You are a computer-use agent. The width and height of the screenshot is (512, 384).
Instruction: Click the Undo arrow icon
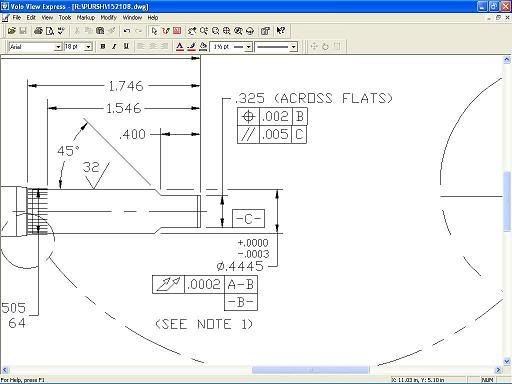click(x=127, y=31)
